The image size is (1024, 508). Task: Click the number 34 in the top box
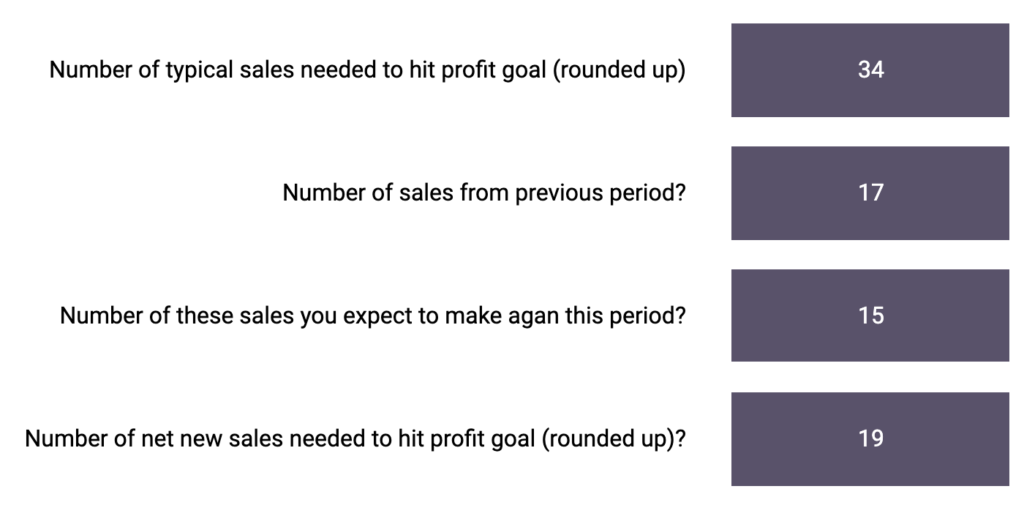[x=871, y=70]
